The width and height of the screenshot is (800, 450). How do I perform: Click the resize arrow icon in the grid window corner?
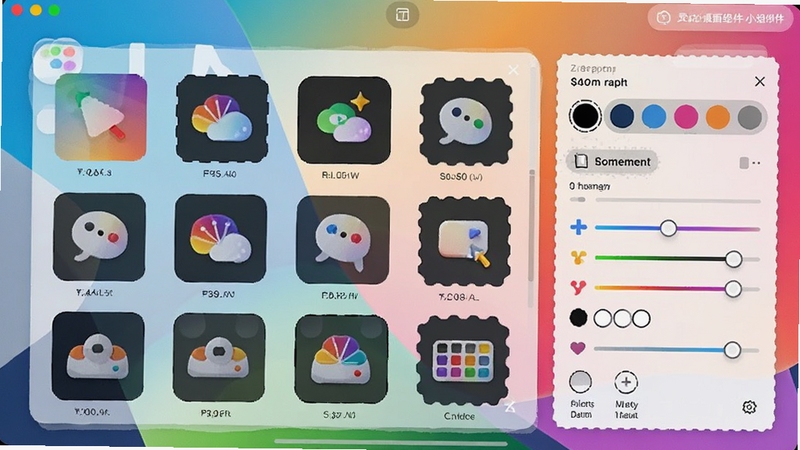tap(510, 407)
